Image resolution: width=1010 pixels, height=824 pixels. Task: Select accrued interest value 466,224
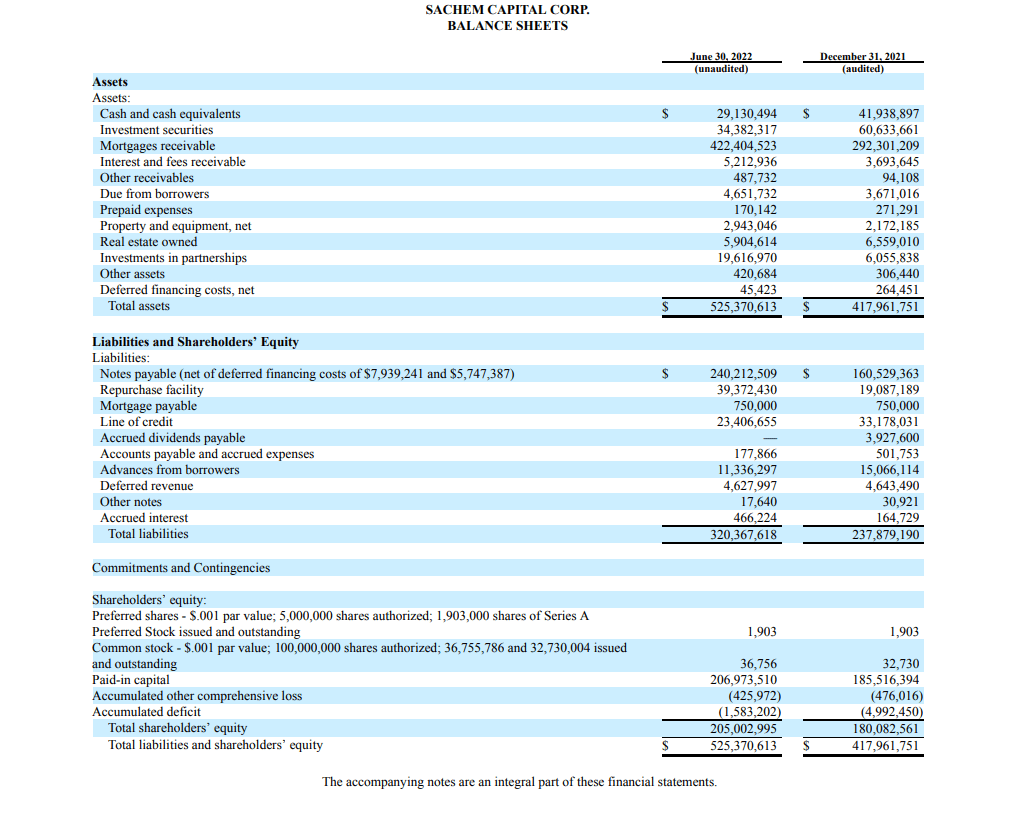pos(755,518)
